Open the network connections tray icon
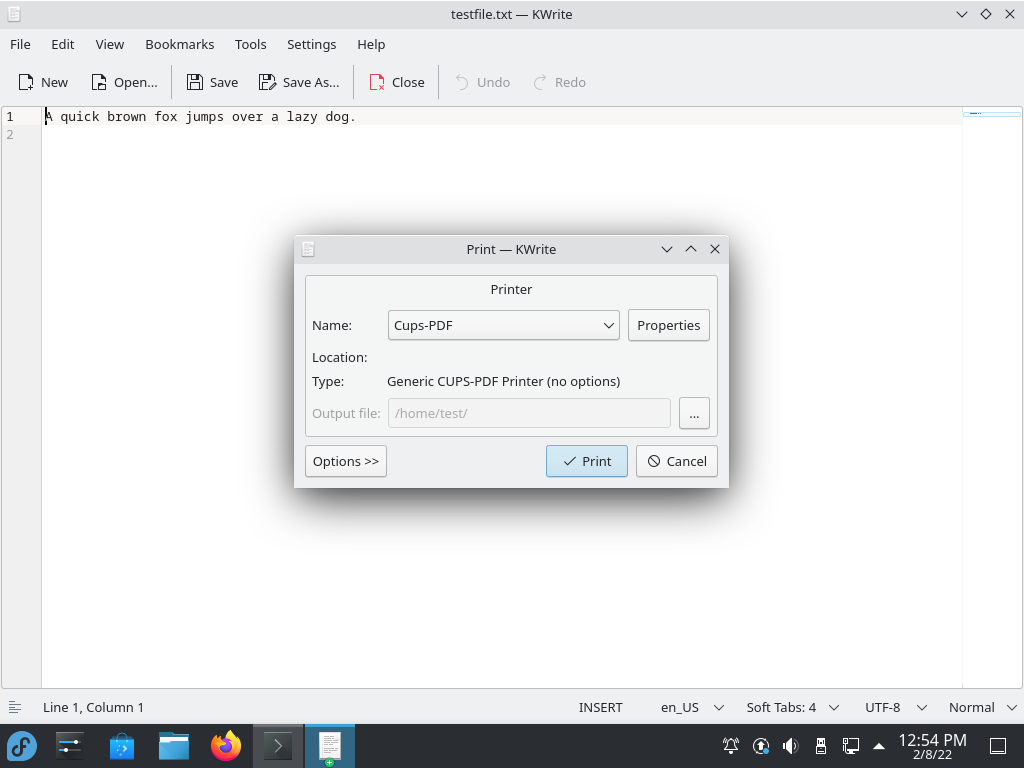The height and width of the screenshot is (768, 1024). pyautogui.click(x=850, y=746)
